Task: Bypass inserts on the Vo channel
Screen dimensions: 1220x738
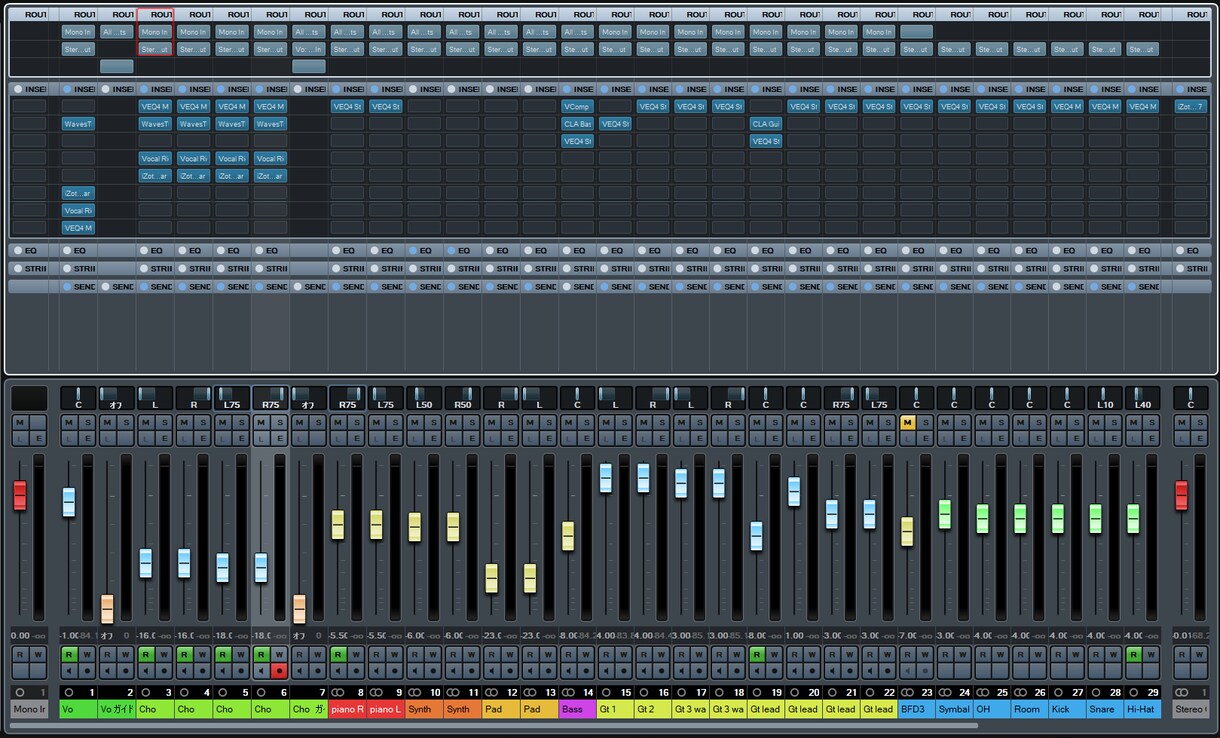Action: 67,89
